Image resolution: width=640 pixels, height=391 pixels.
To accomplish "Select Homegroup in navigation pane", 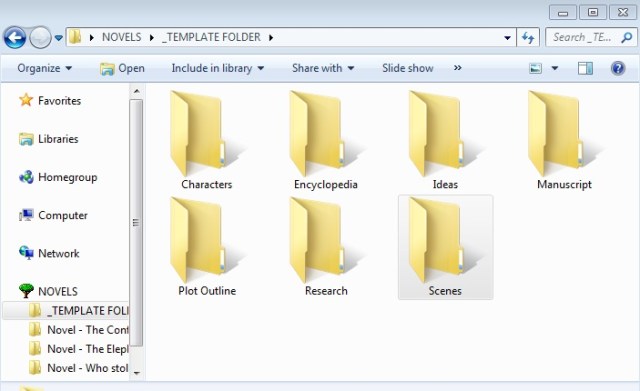I will point(58,177).
